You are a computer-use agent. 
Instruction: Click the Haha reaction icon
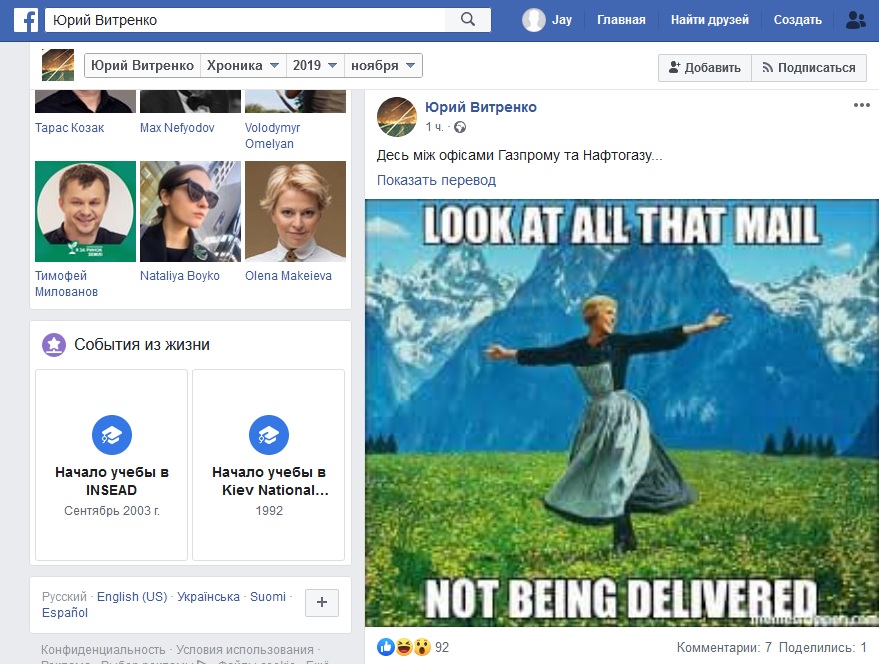[404, 647]
